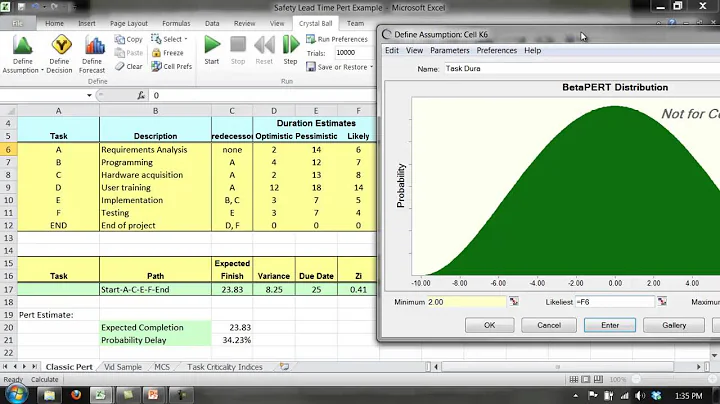Open the Windows Start menu
Viewport: 720px width, 404px height.
17,394
